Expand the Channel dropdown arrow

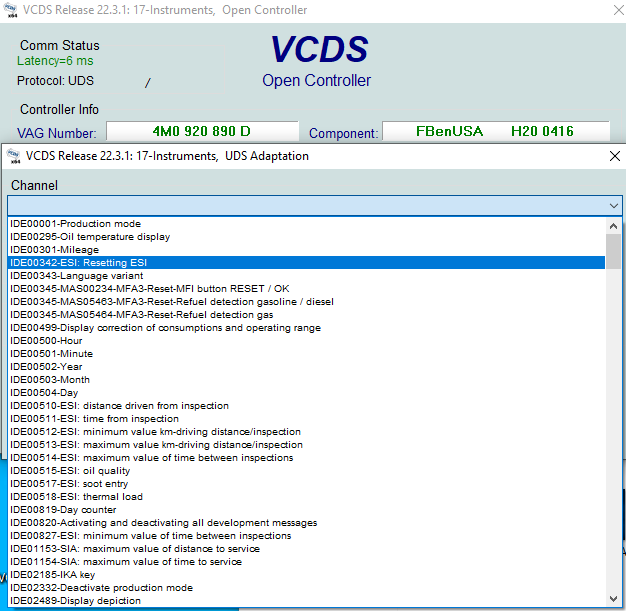(614, 205)
